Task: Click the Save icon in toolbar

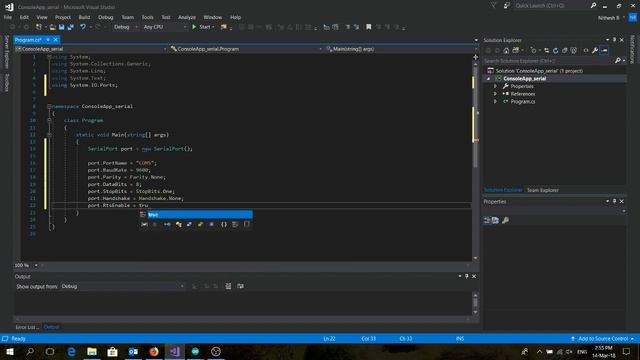Action: pyautogui.click(x=62, y=27)
